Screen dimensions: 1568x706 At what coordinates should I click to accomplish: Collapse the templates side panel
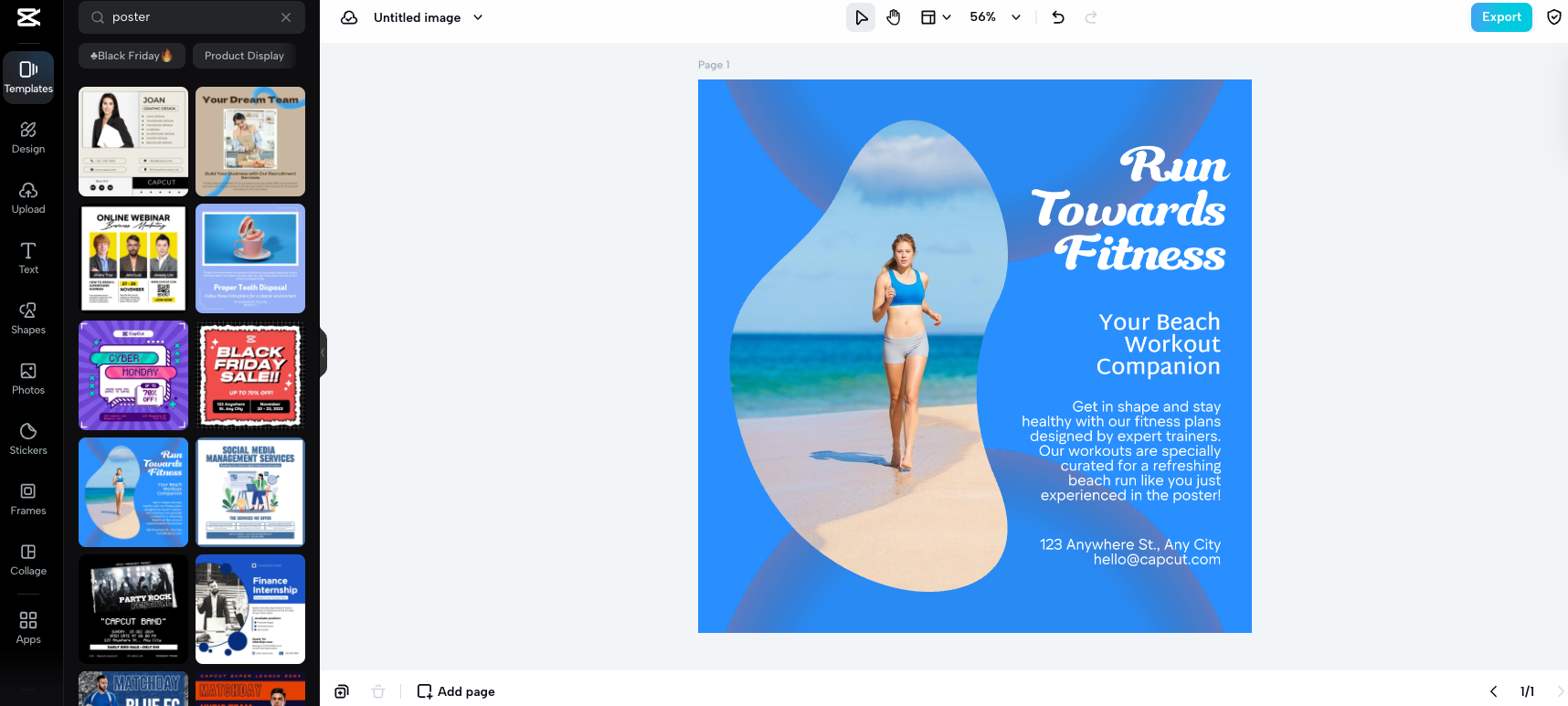pos(323,353)
